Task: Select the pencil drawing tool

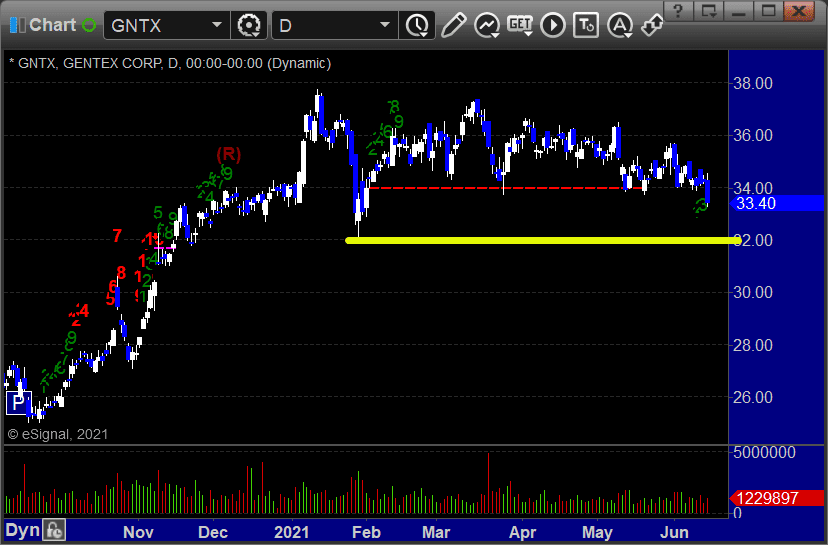Action: (x=453, y=25)
